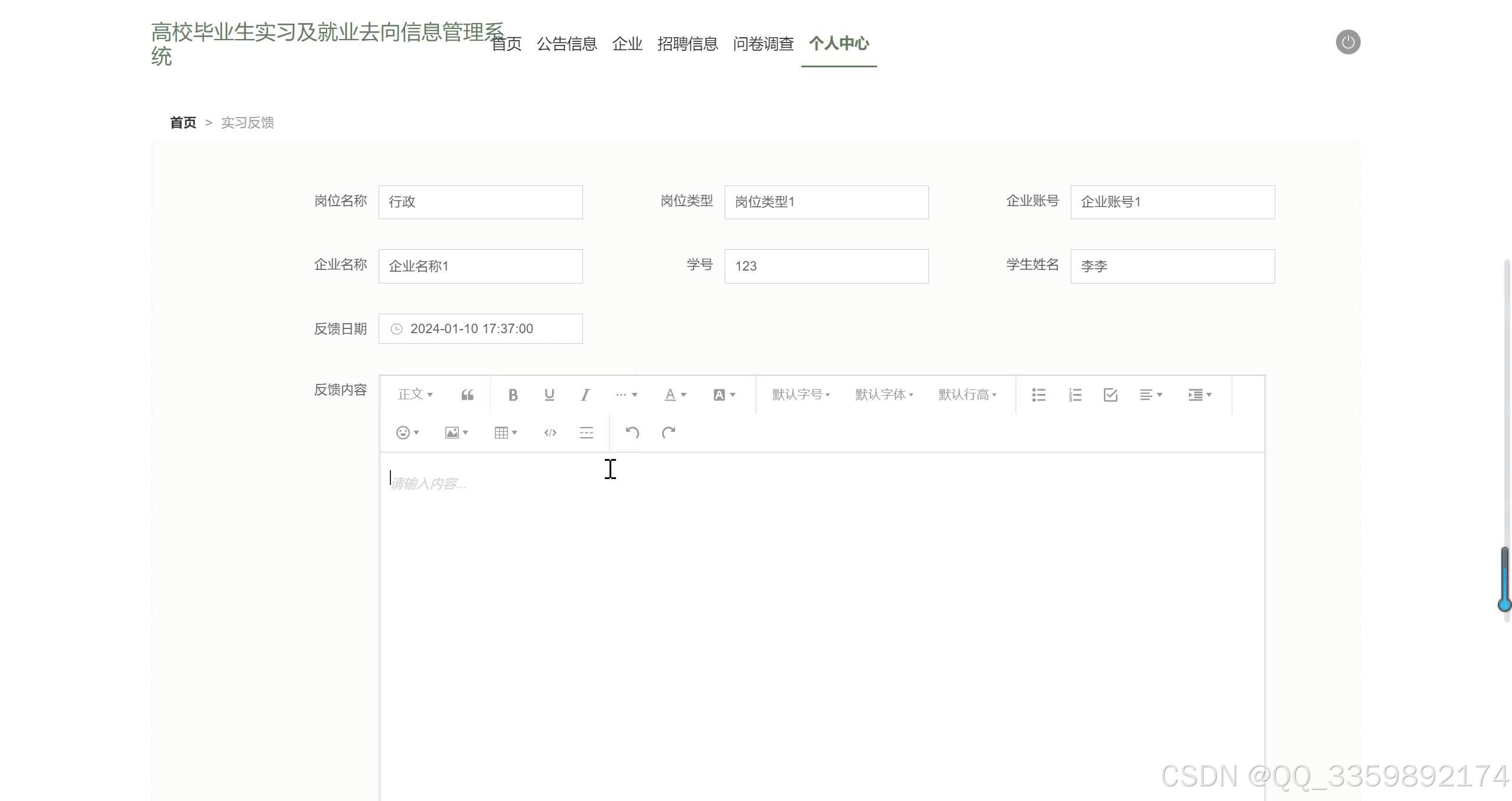1512x801 pixels.
Task: Click the site title 高校毕业生实习及就业去向信息管理系统
Action: pos(327,44)
